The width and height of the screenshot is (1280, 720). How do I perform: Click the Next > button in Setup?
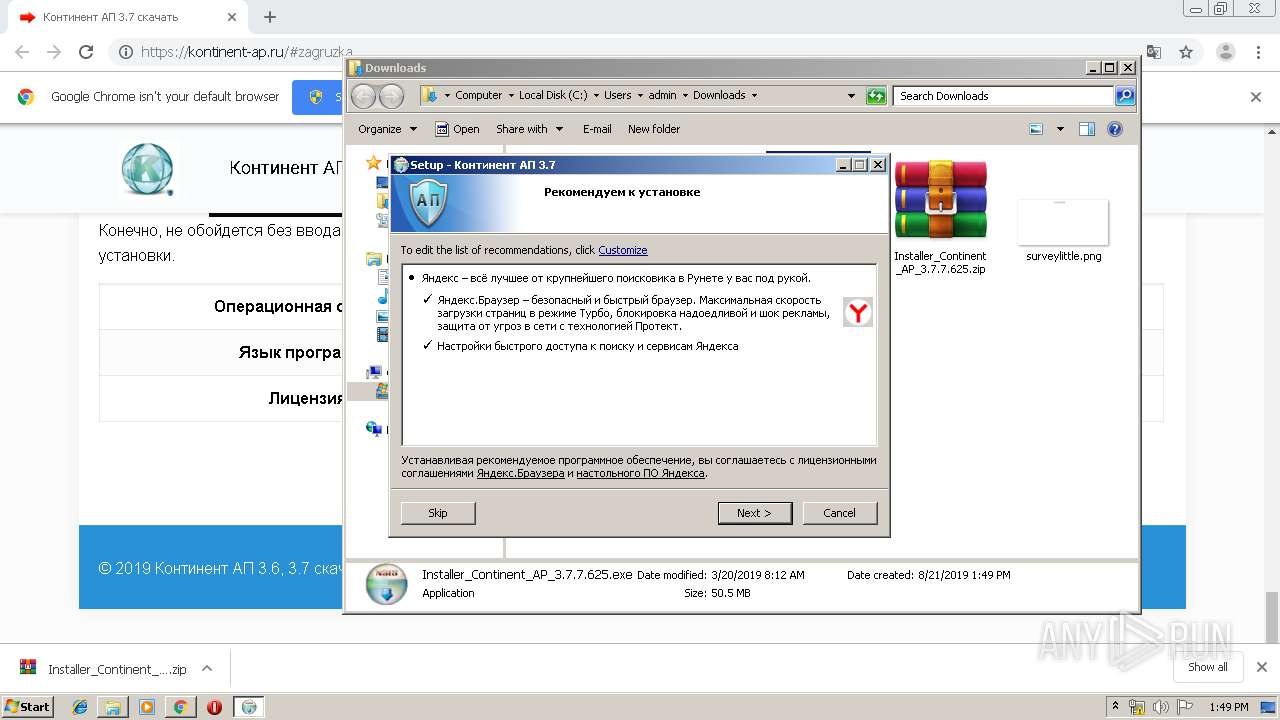coord(755,513)
